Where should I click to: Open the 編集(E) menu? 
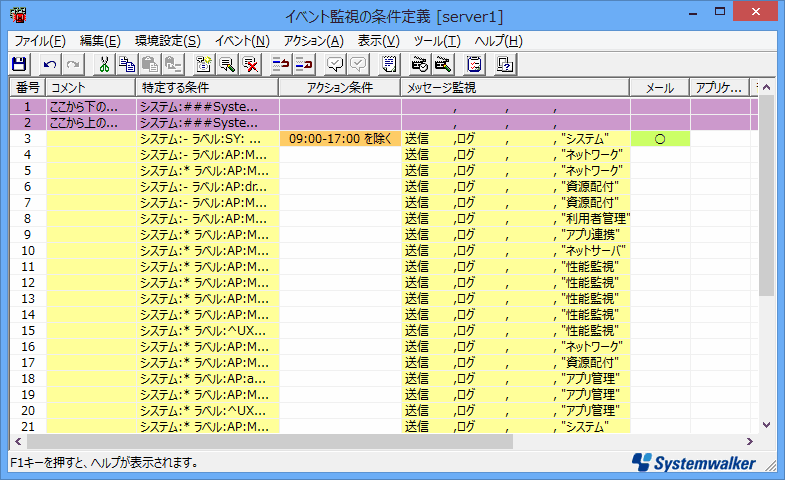(x=100, y=41)
